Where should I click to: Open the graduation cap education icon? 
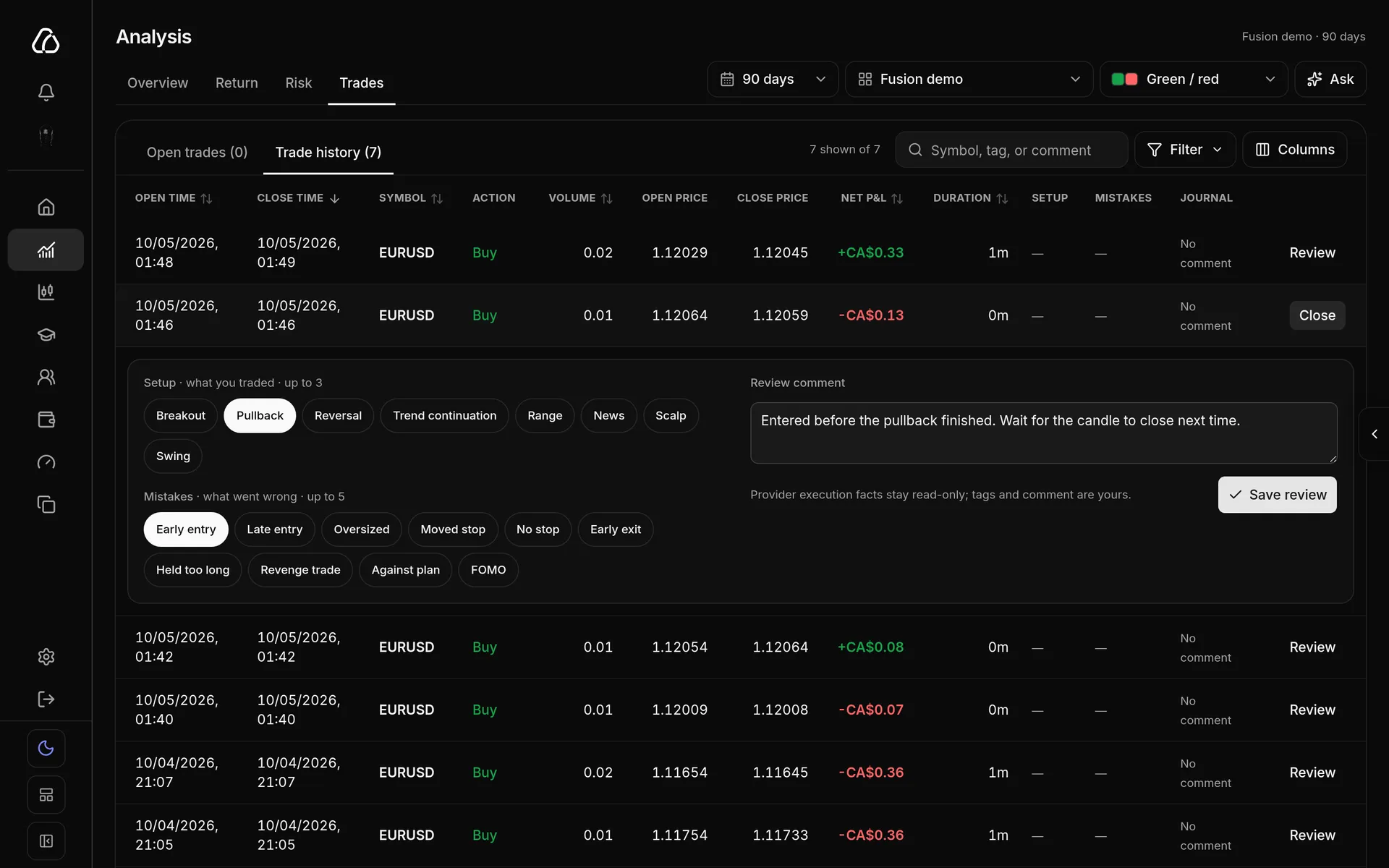point(46,335)
